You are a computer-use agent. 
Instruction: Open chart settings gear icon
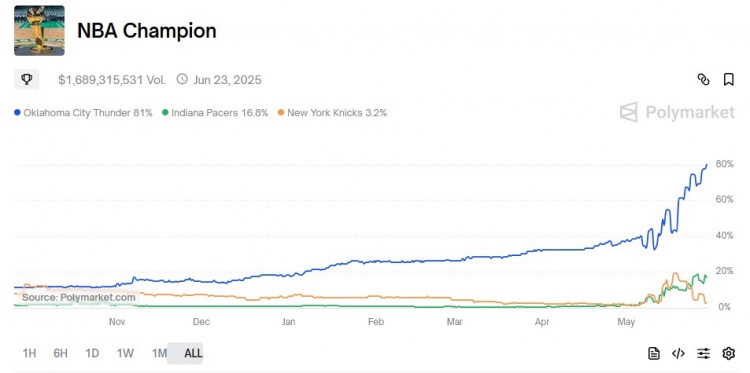[728, 353]
